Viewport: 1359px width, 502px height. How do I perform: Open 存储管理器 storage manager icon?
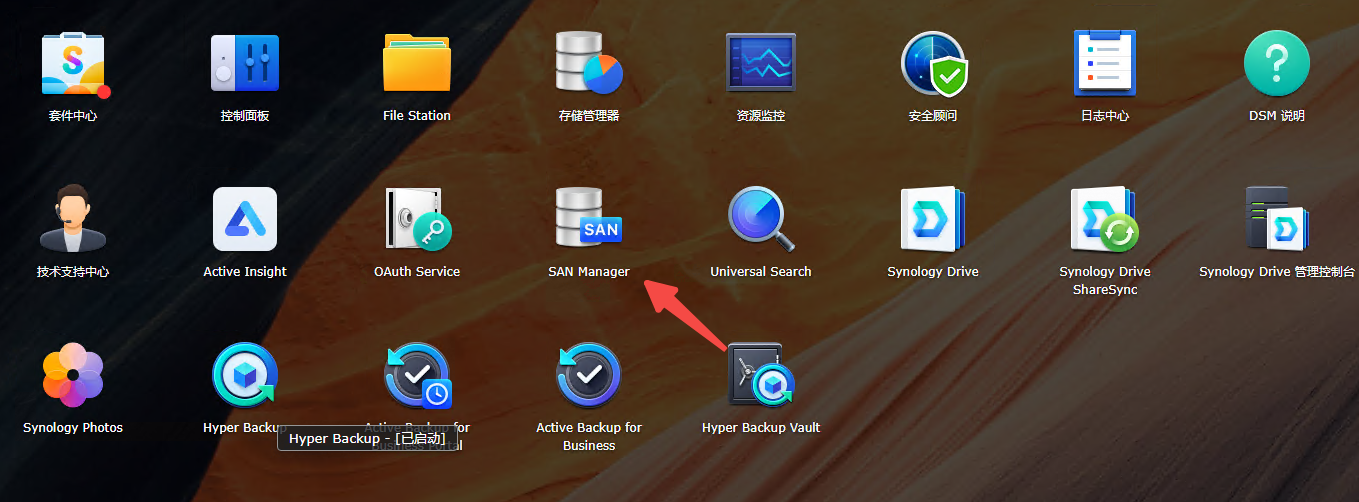tap(589, 63)
